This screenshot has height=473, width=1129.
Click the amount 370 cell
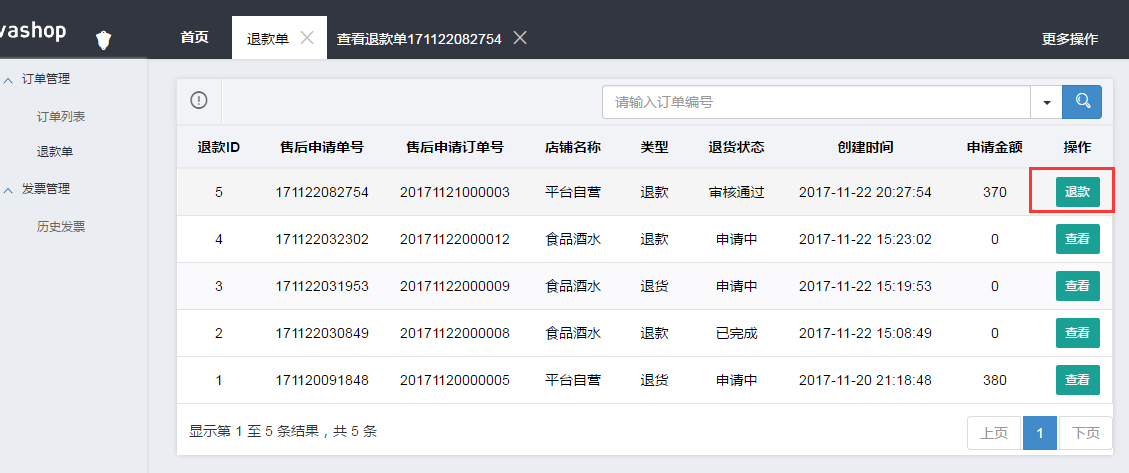994,192
